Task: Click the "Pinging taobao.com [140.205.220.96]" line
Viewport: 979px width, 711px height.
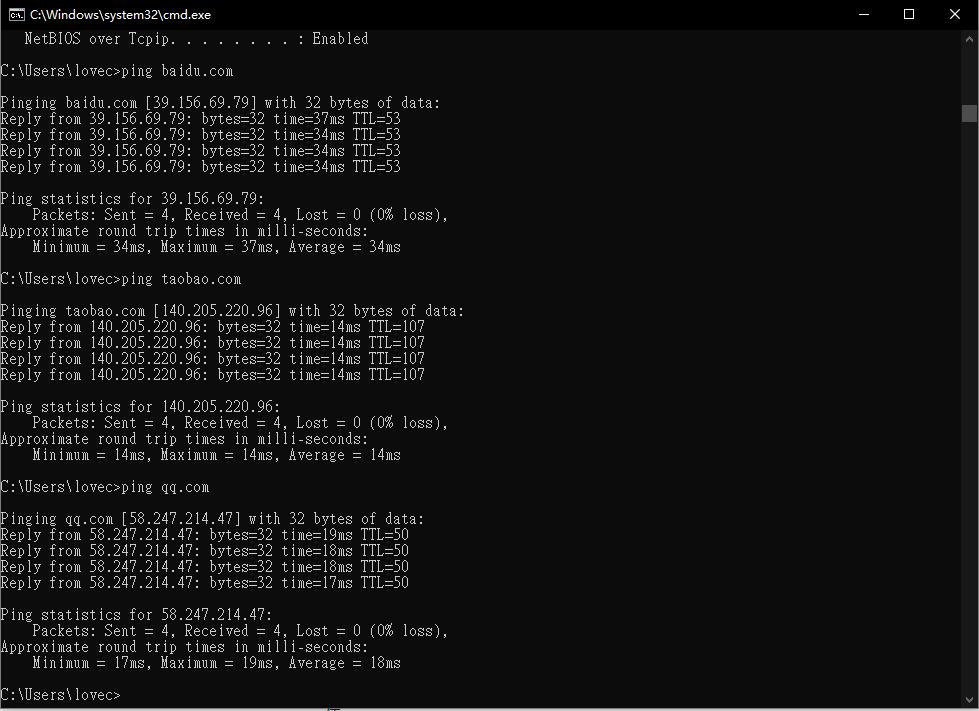Action: click(x=232, y=311)
